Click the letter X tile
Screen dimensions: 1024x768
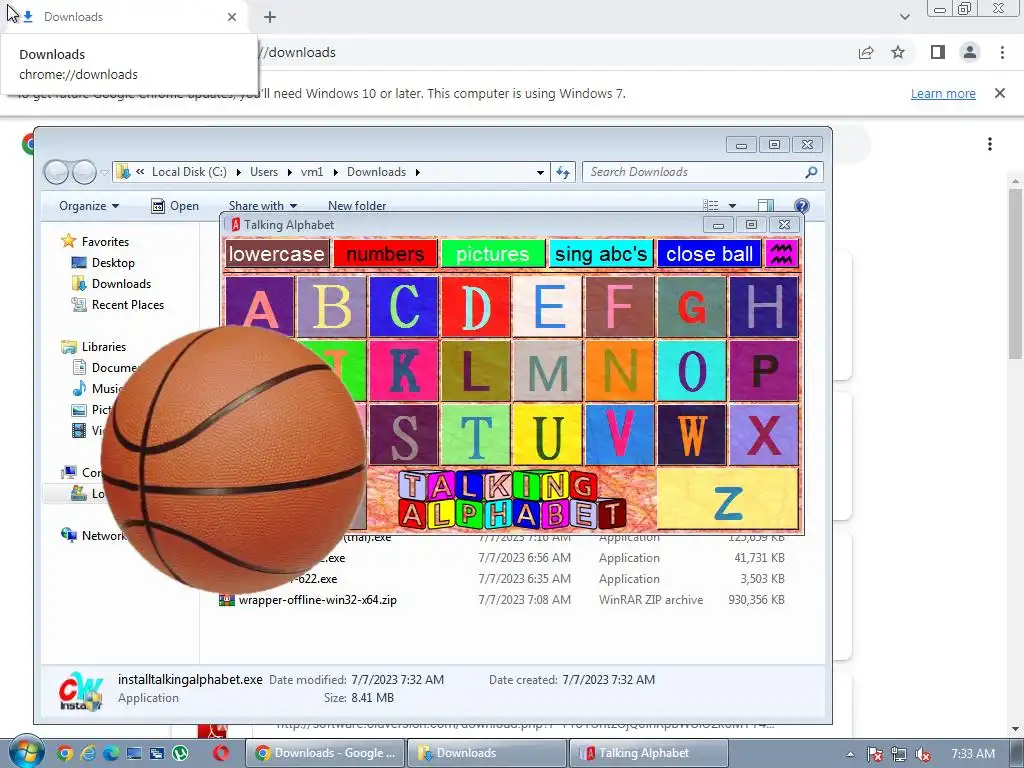tap(764, 434)
